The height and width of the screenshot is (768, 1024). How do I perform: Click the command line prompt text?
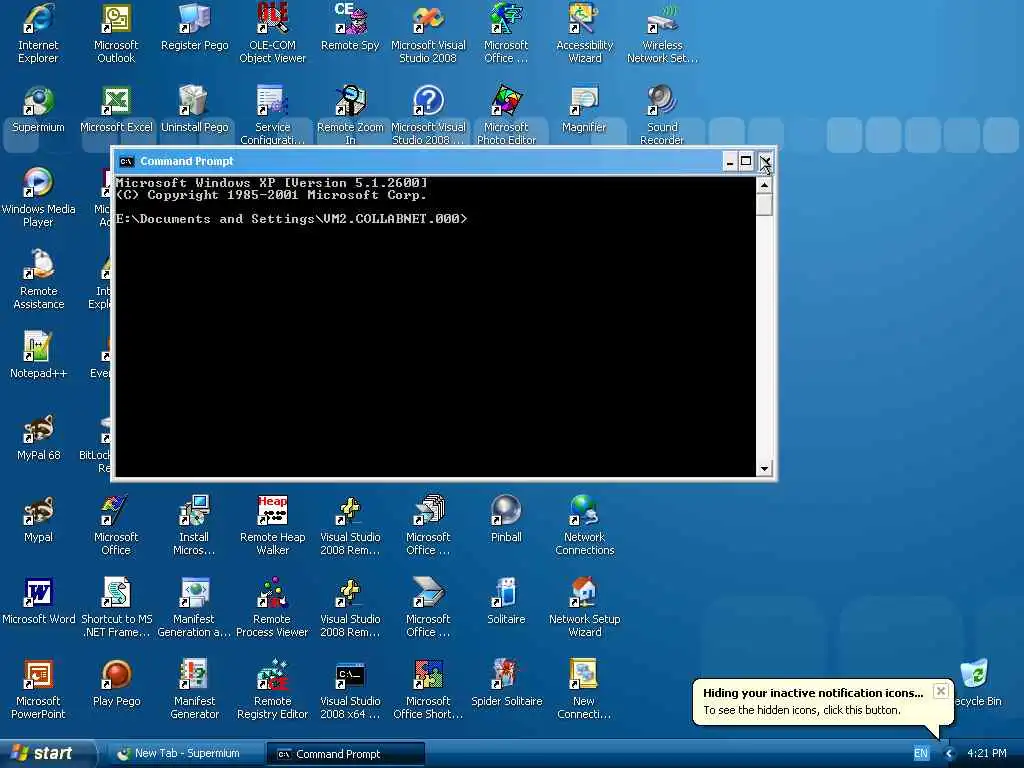tap(291, 219)
